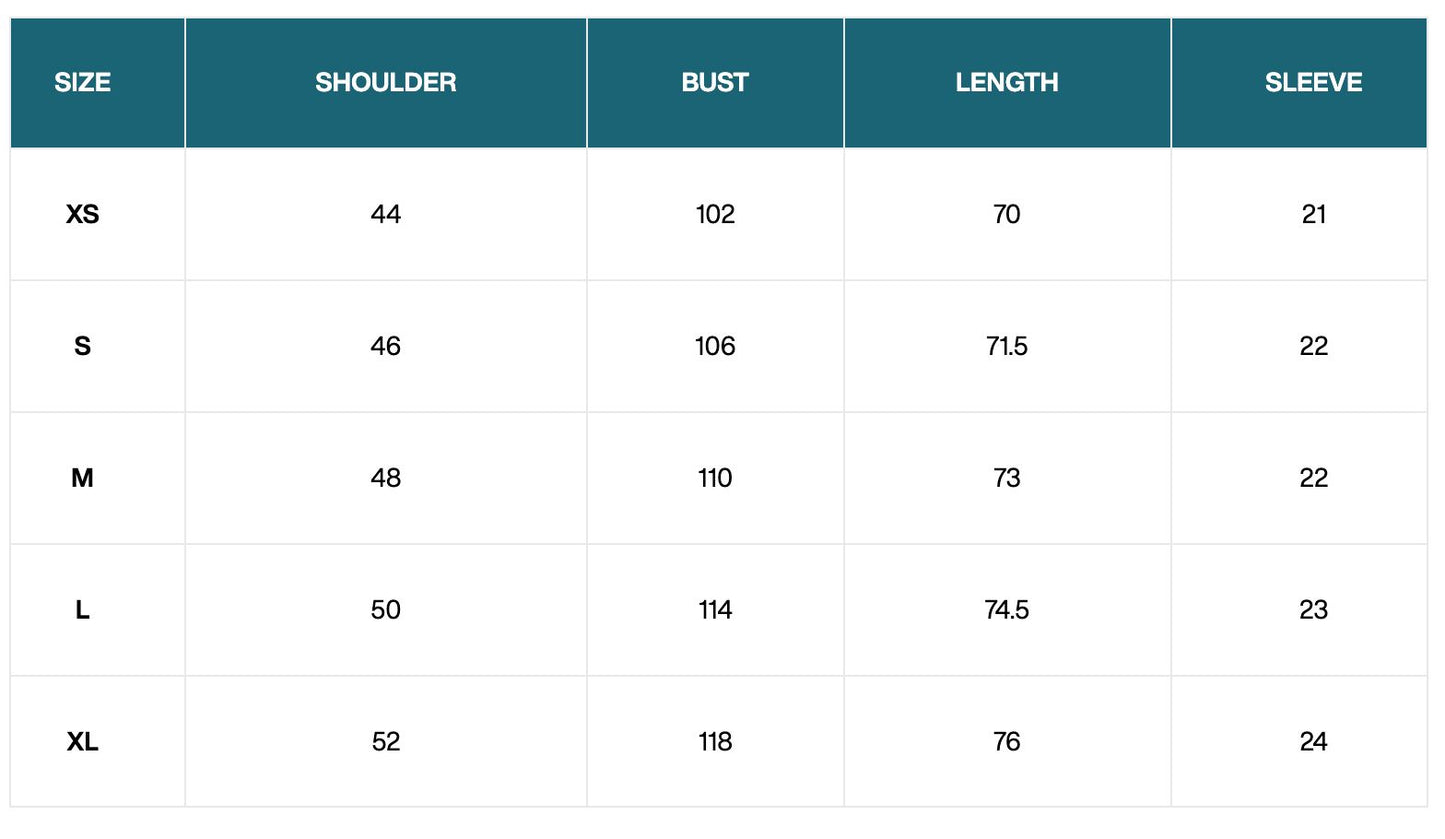The image size is (1445, 839).
Task: Click the SHOULDER column header
Action: pos(385,82)
